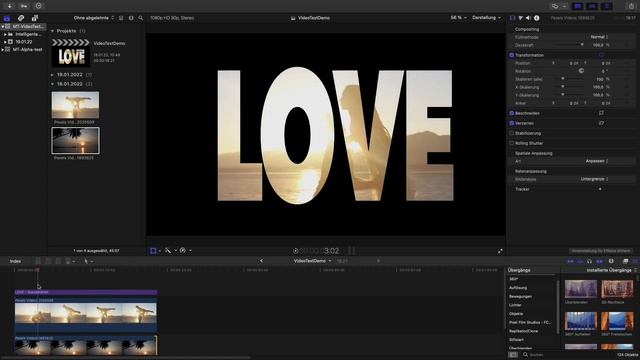Screen dimensions: 640x360
Task: Select the Objekte transitions category
Action: click(x=516, y=314)
